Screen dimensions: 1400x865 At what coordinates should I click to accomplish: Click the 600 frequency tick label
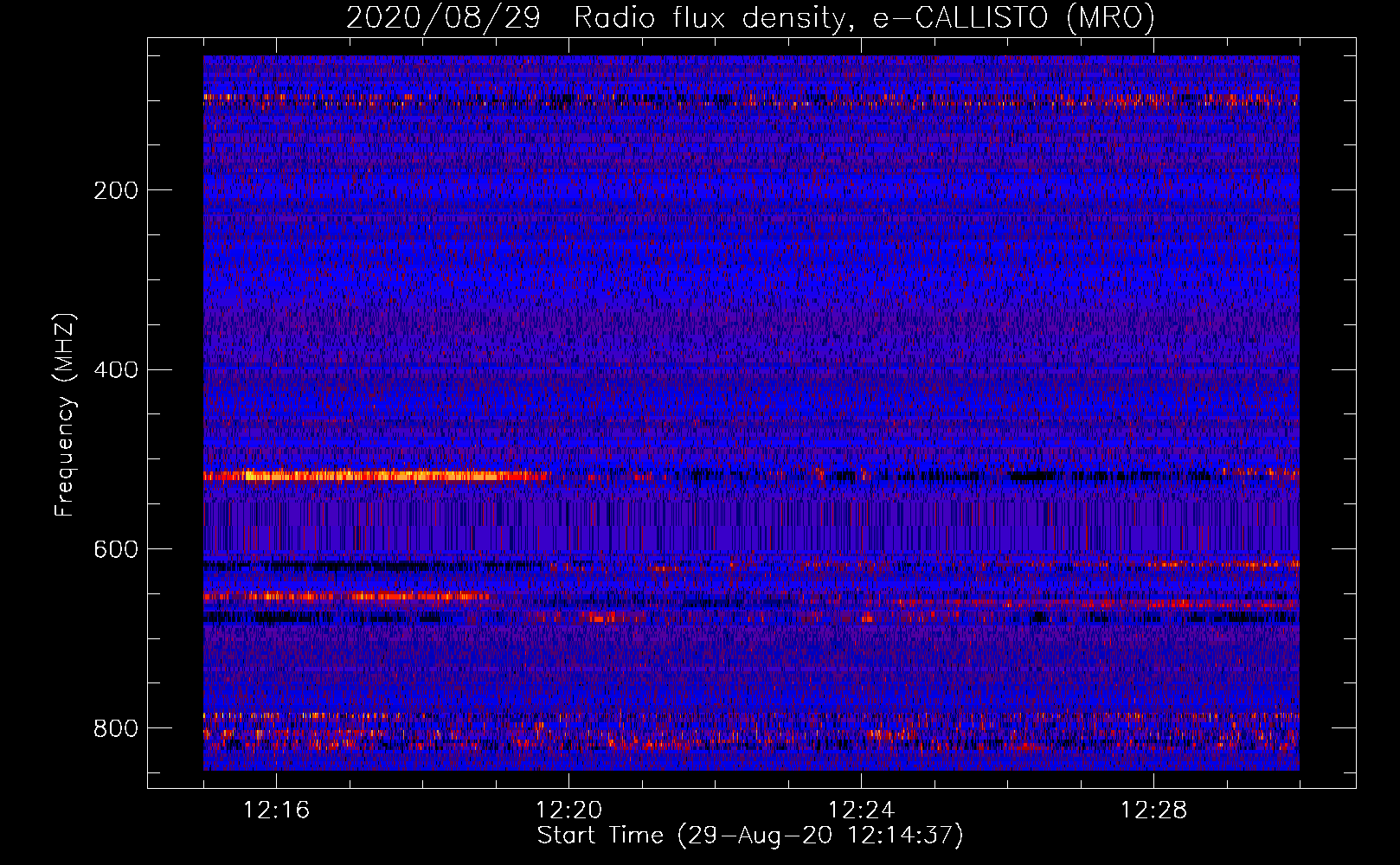[116, 550]
